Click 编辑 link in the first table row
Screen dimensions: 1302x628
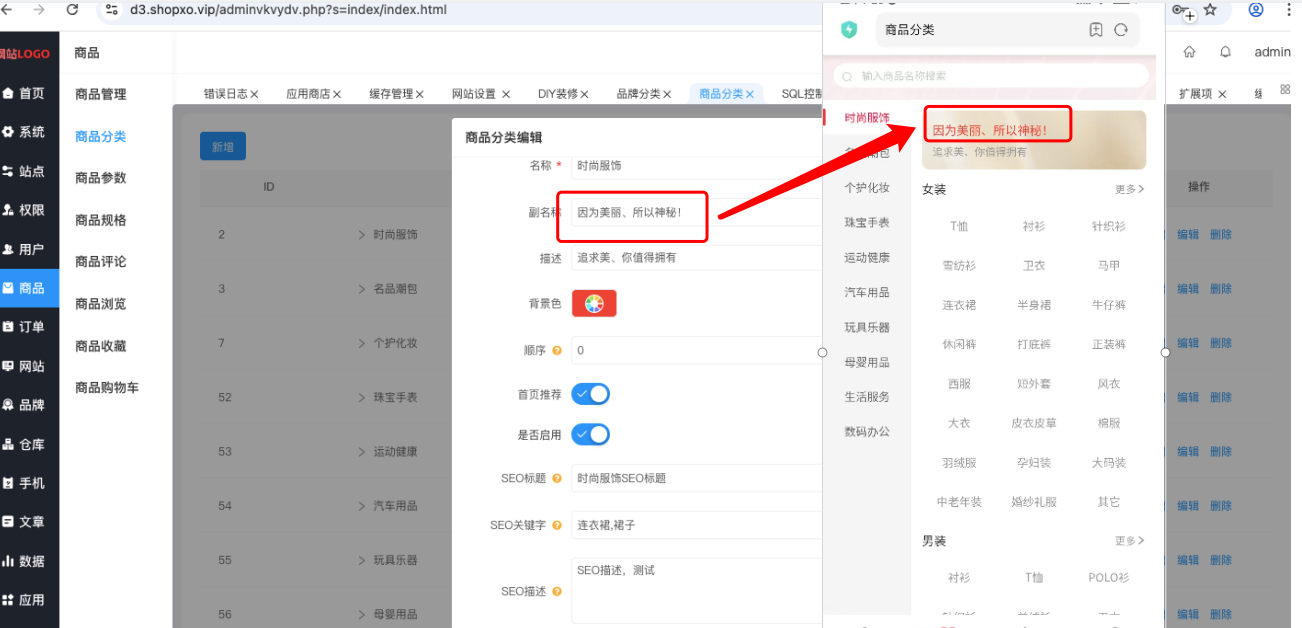(1188, 235)
